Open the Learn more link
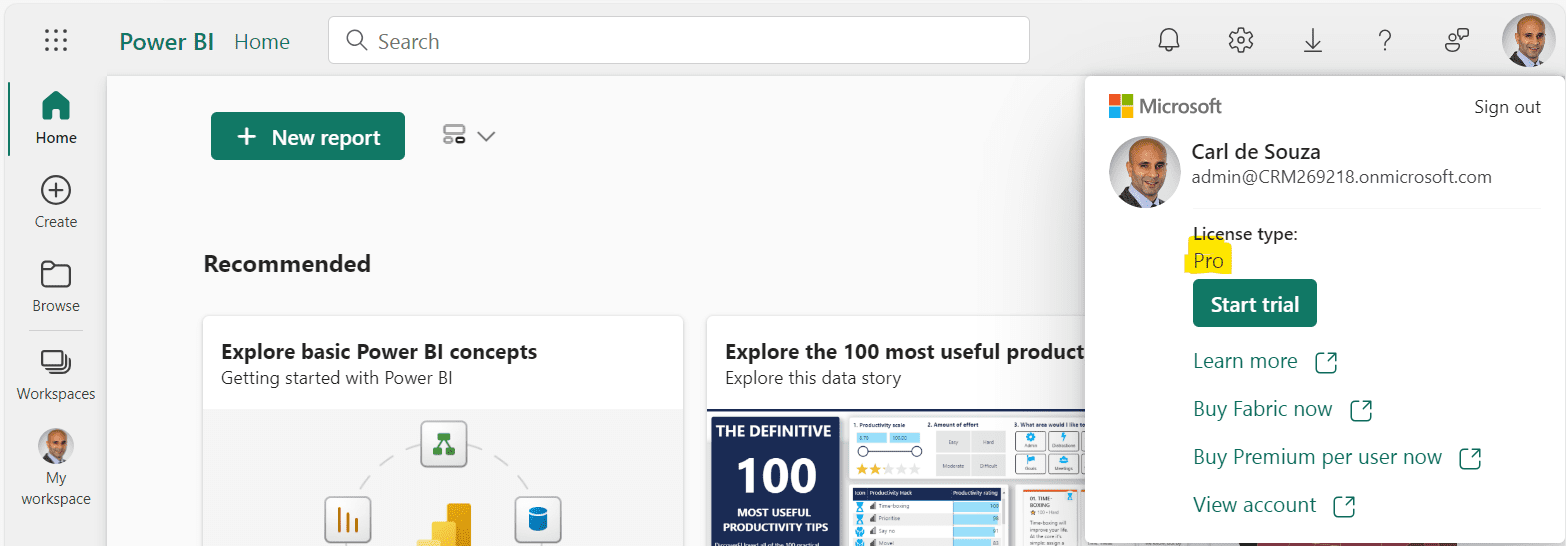This screenshot has width=1566, height=546. (x=1245, y=361)
